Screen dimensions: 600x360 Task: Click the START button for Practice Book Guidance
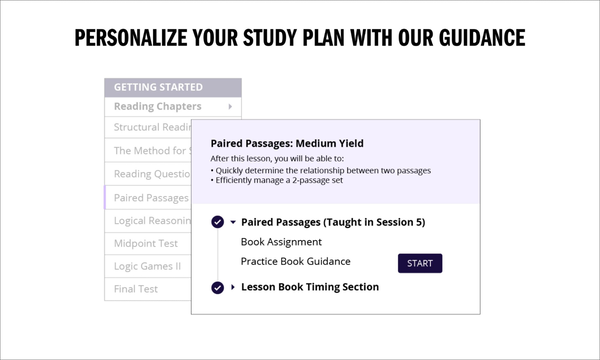point(420,263)
